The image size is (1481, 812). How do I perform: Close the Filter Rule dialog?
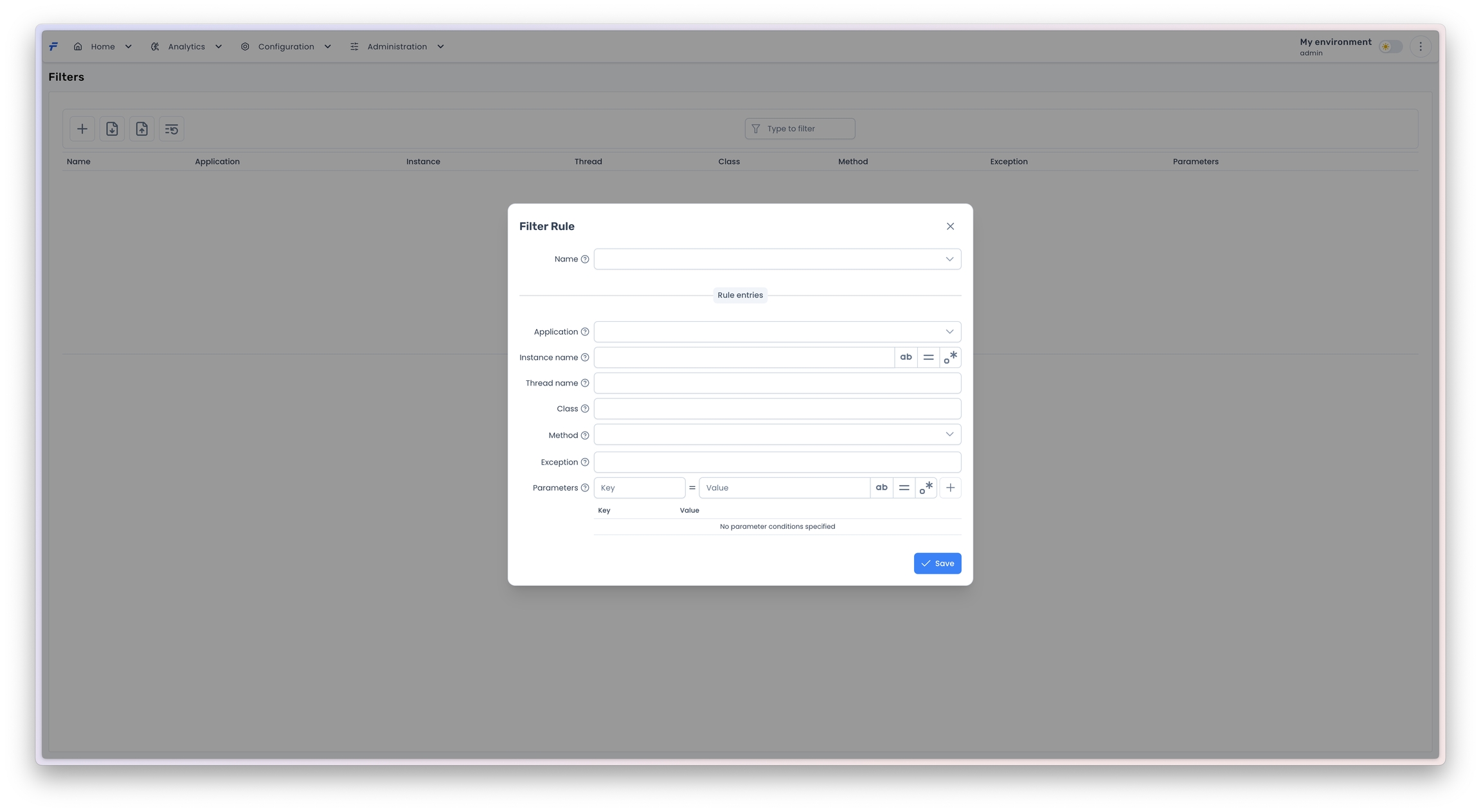(x=949, y=226)
